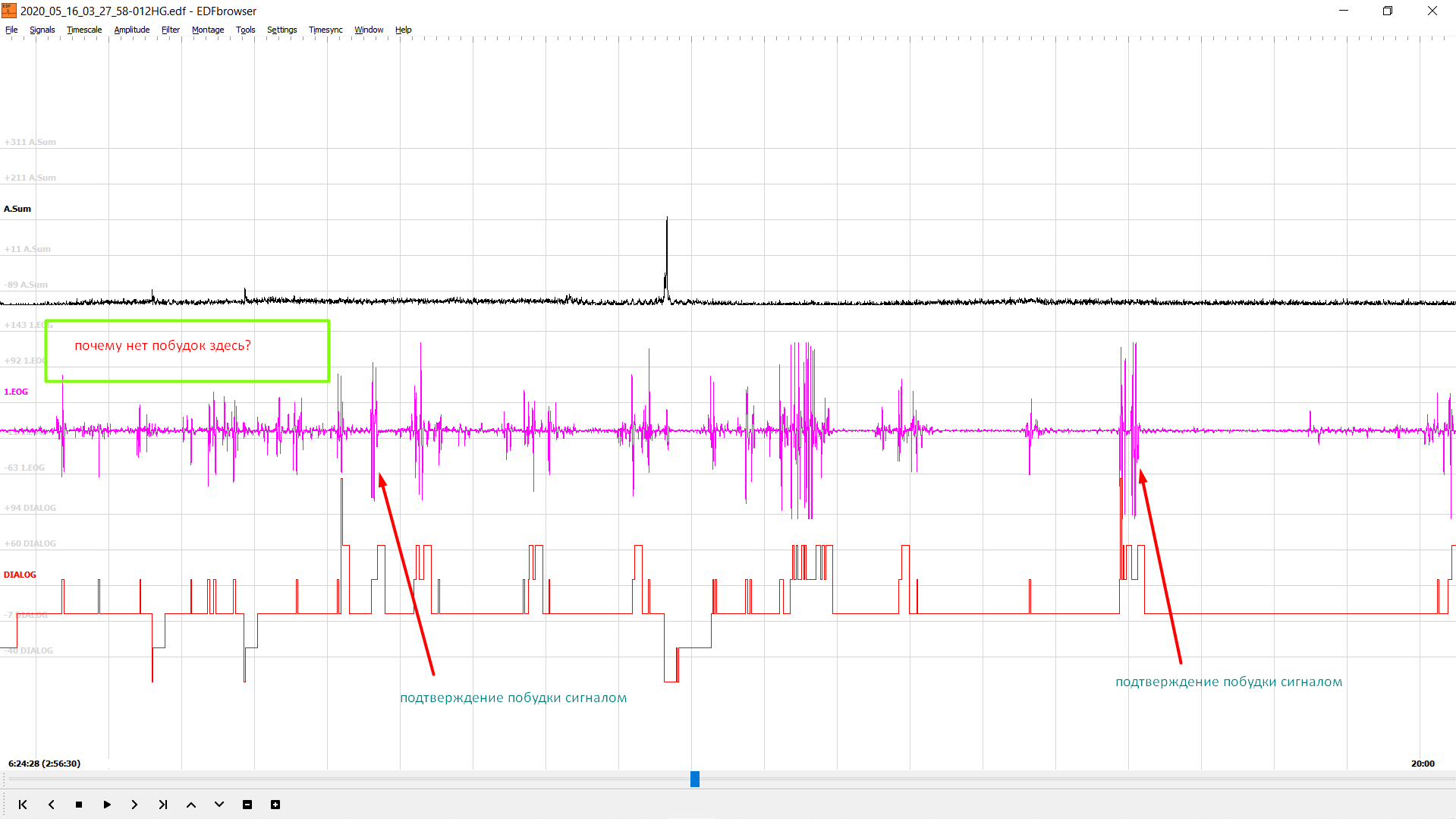This screenshot has width=1456, height=819.
Task: Open the Montage menu
Action: [x=208, y=30]
